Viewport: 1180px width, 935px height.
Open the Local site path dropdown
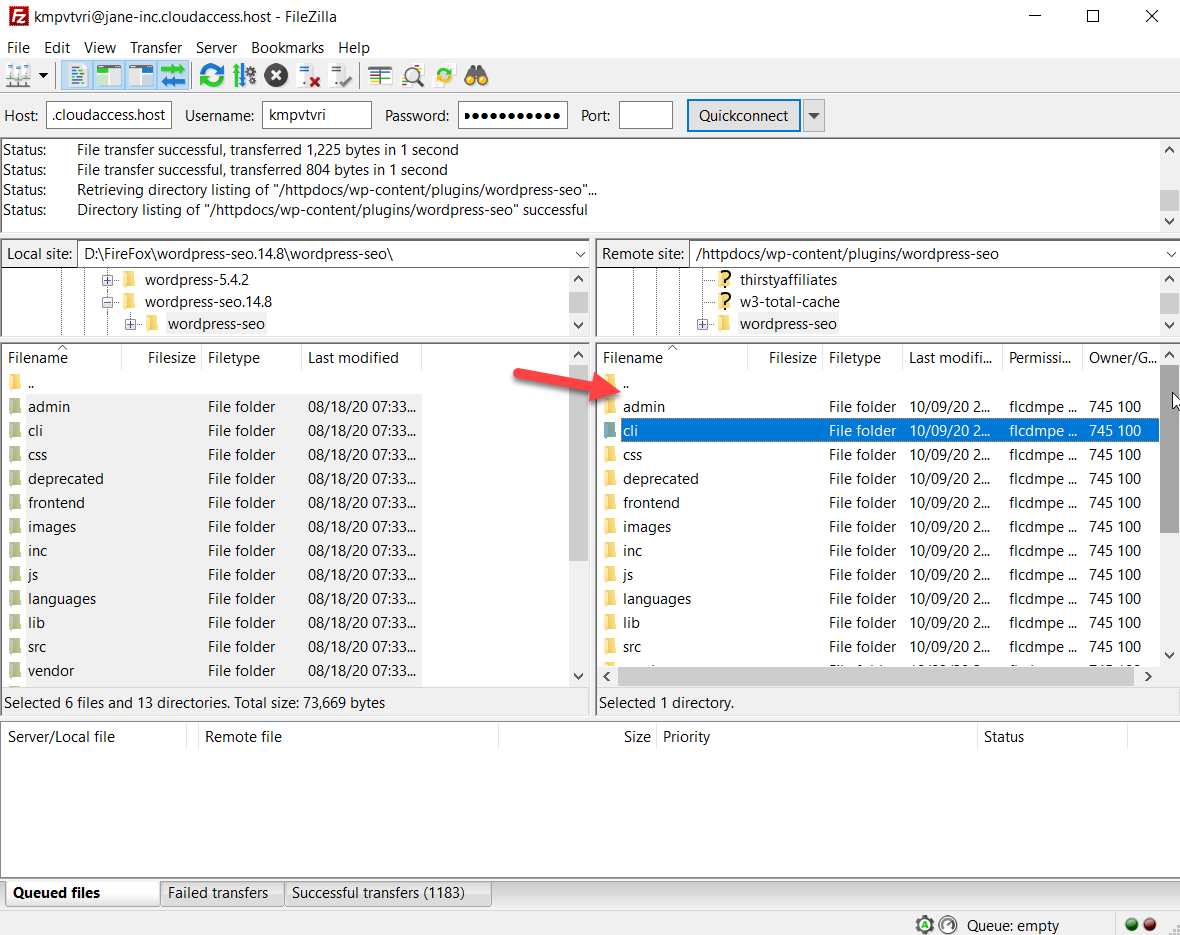579,254
